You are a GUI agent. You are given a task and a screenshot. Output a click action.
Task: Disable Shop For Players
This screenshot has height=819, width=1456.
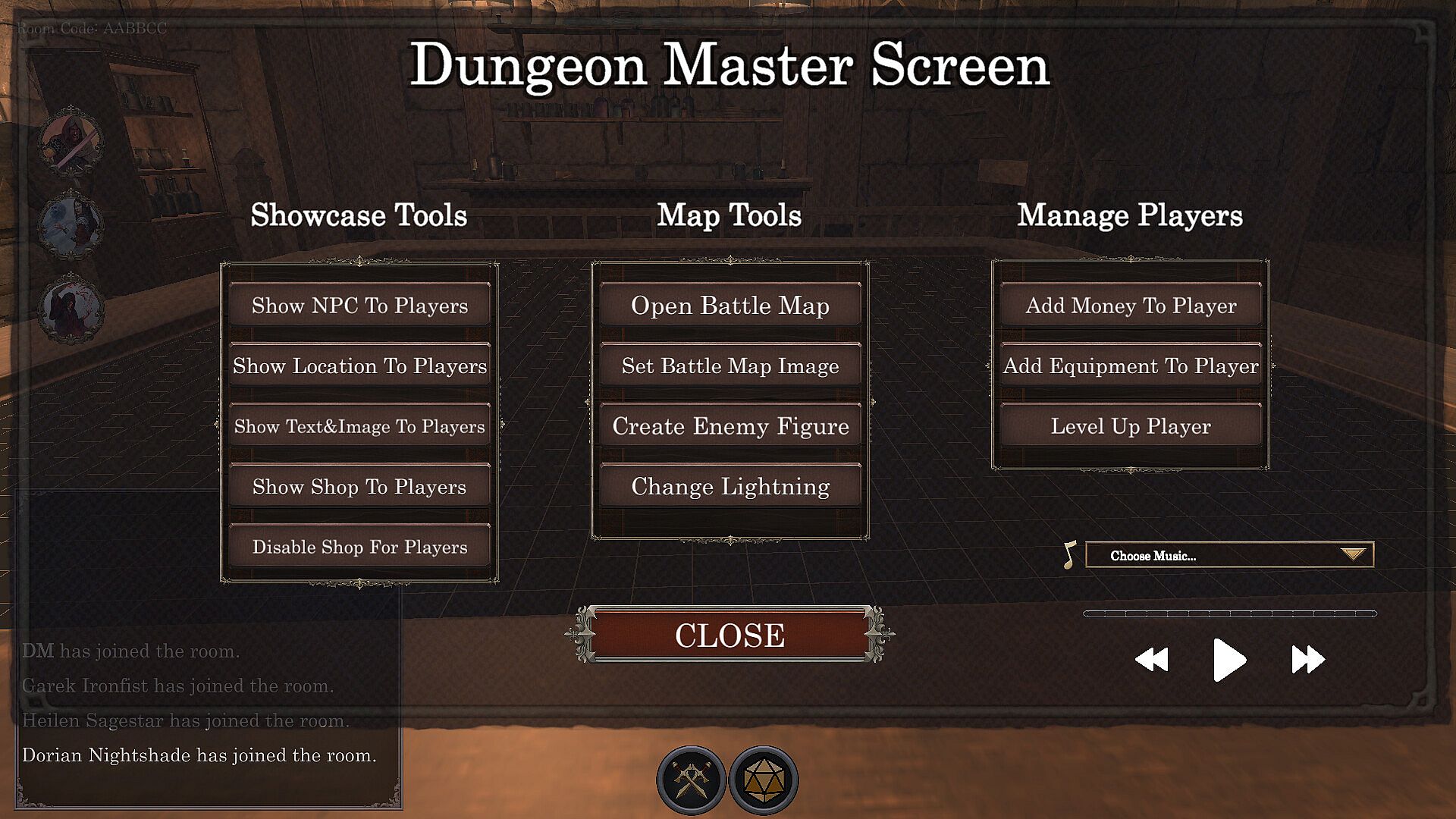pyautogui.click(x=359, y=547)
